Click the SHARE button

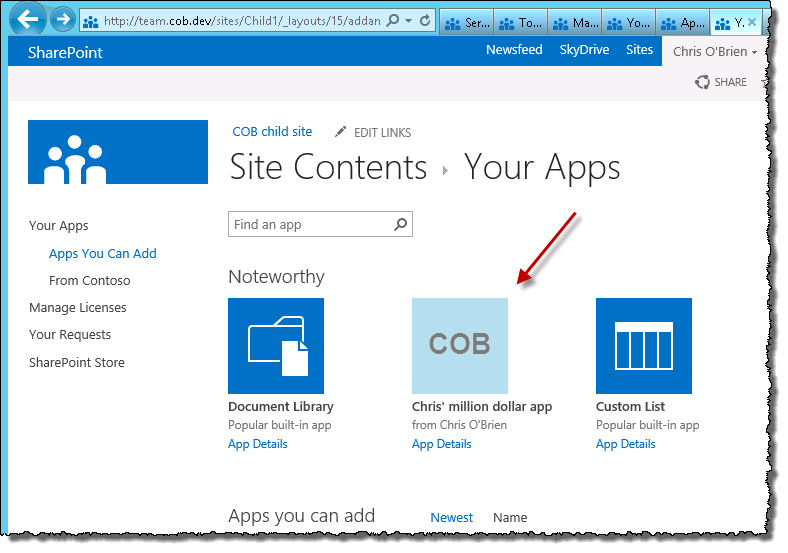tap(721, 82)
